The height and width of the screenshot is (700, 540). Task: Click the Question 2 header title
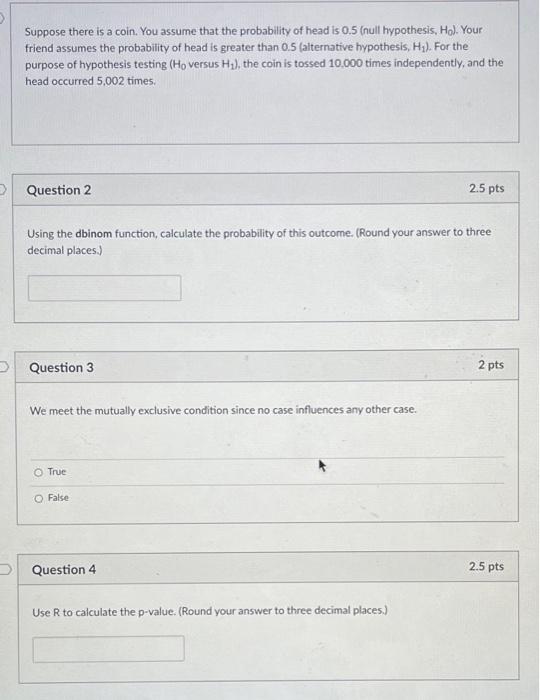59,190
